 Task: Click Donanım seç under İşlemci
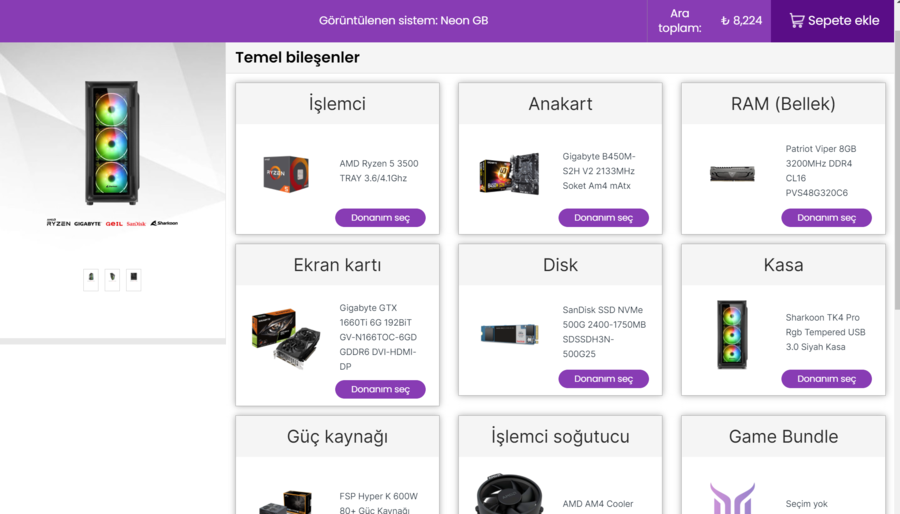pyautogui.click(x=381, y=217)
